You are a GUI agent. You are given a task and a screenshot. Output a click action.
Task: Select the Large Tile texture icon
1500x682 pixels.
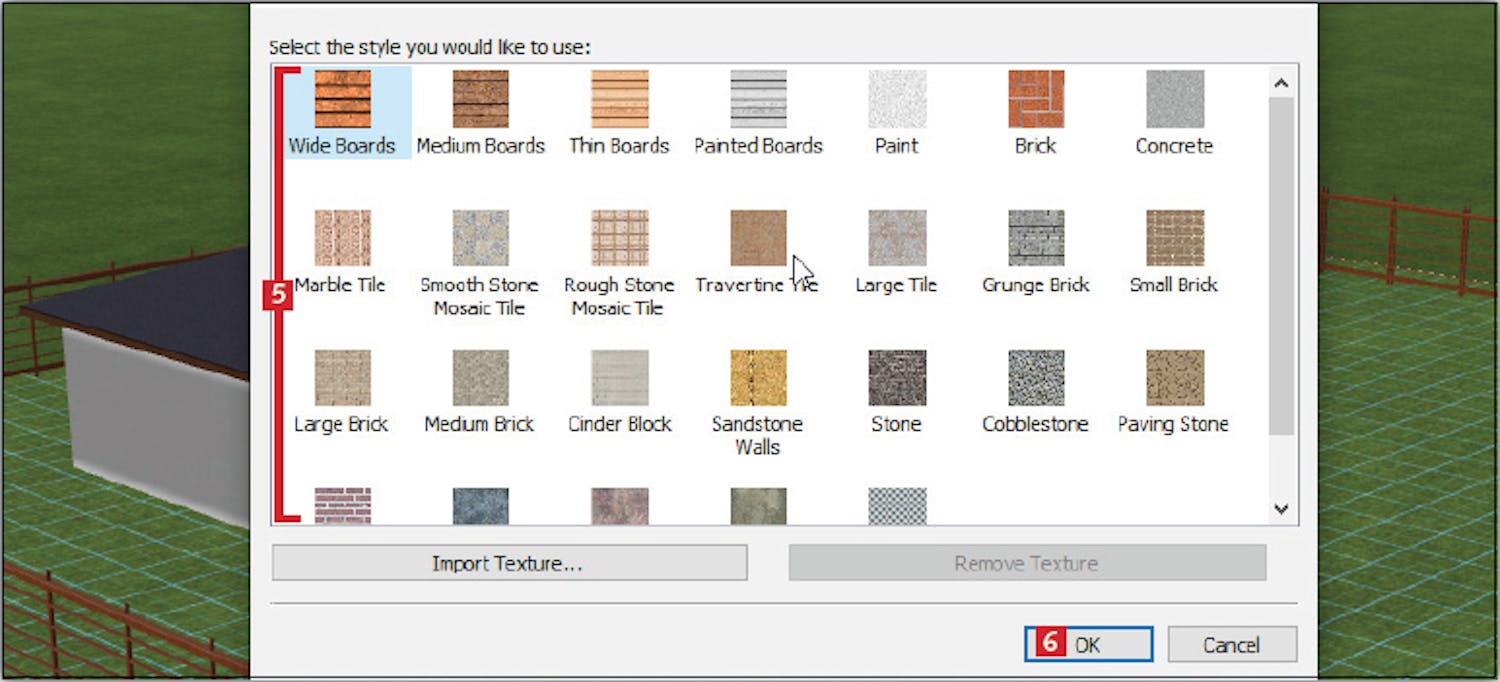[897, 238]
